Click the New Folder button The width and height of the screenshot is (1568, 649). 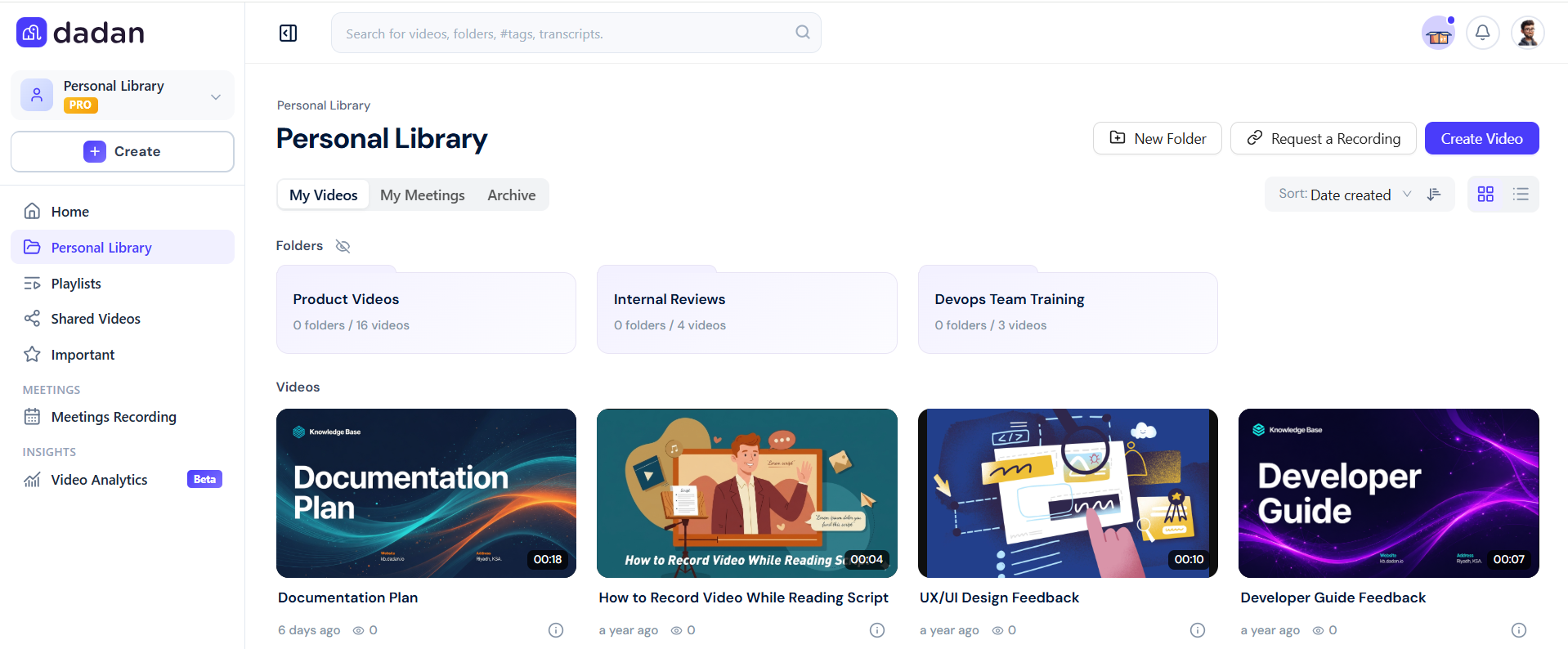pos(1157,138)
